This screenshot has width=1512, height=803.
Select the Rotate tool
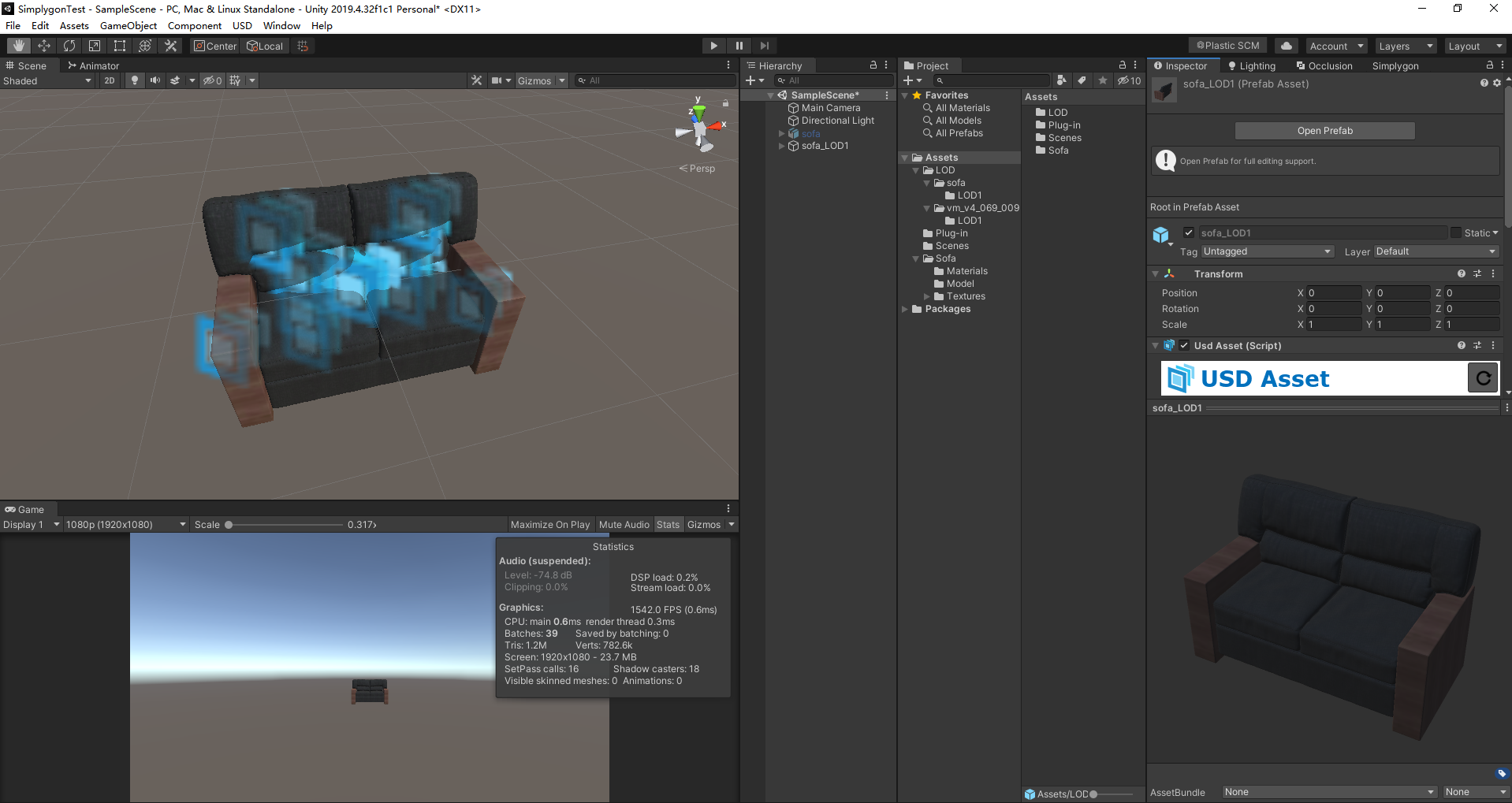69,46
